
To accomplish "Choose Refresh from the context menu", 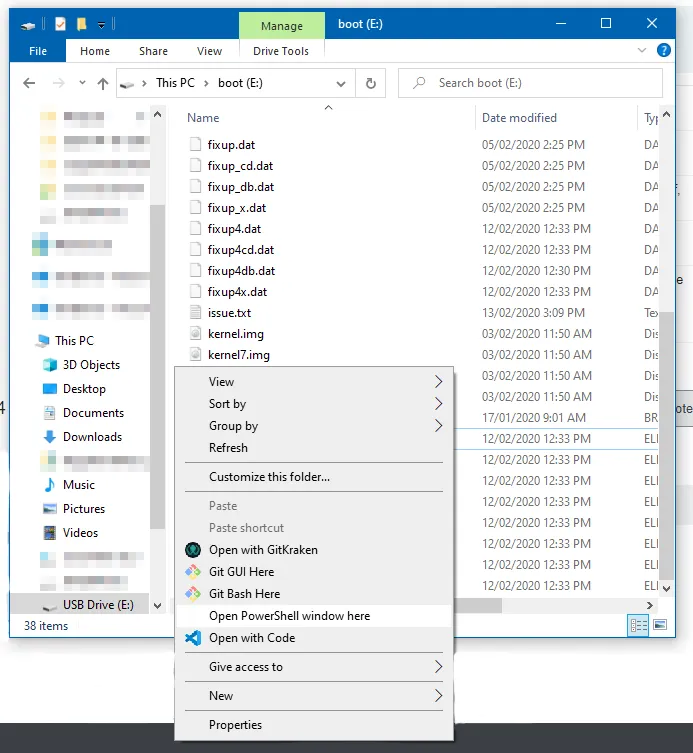I will tap(314, 448).
